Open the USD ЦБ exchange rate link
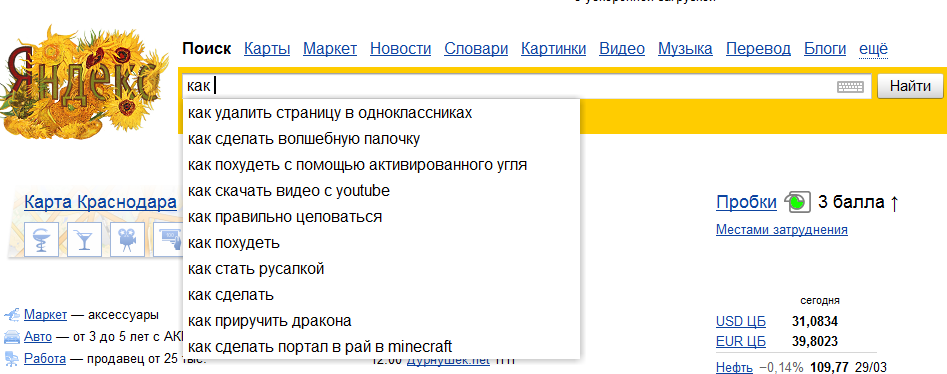The width and height of the screenshot is (947, 374). pos(740,321)
